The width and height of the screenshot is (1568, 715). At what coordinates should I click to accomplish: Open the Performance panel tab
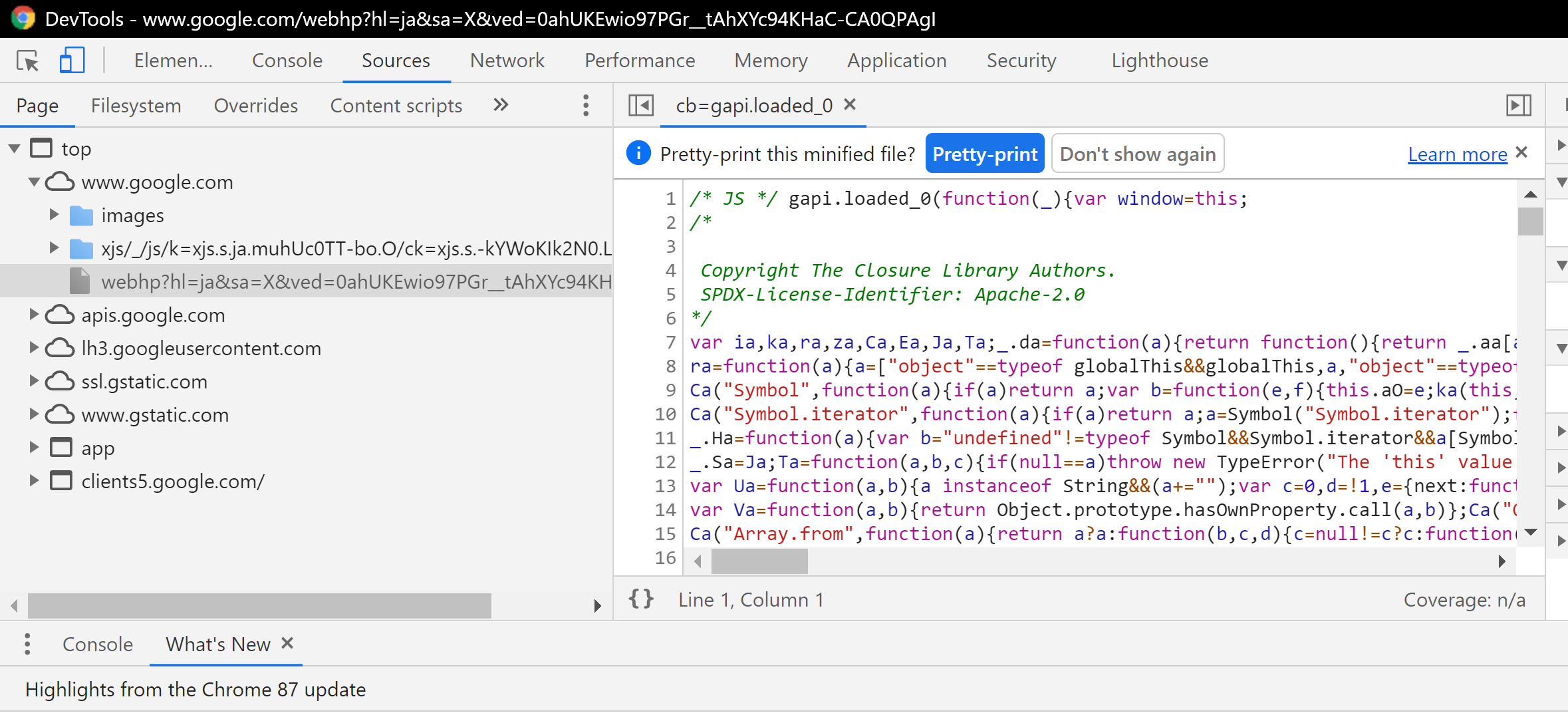point(640,61)
